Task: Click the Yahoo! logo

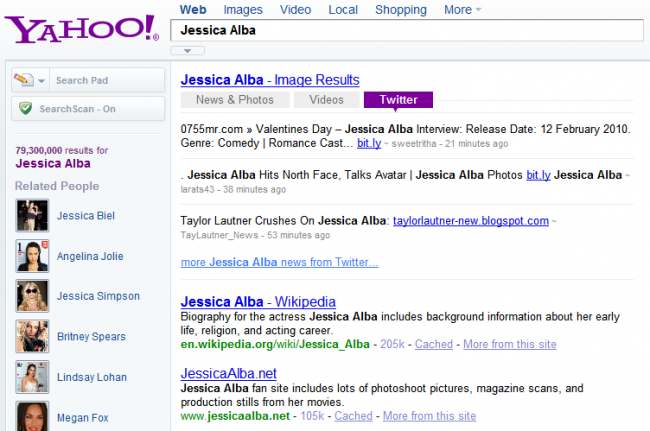Action: click(x=82, y=29)
